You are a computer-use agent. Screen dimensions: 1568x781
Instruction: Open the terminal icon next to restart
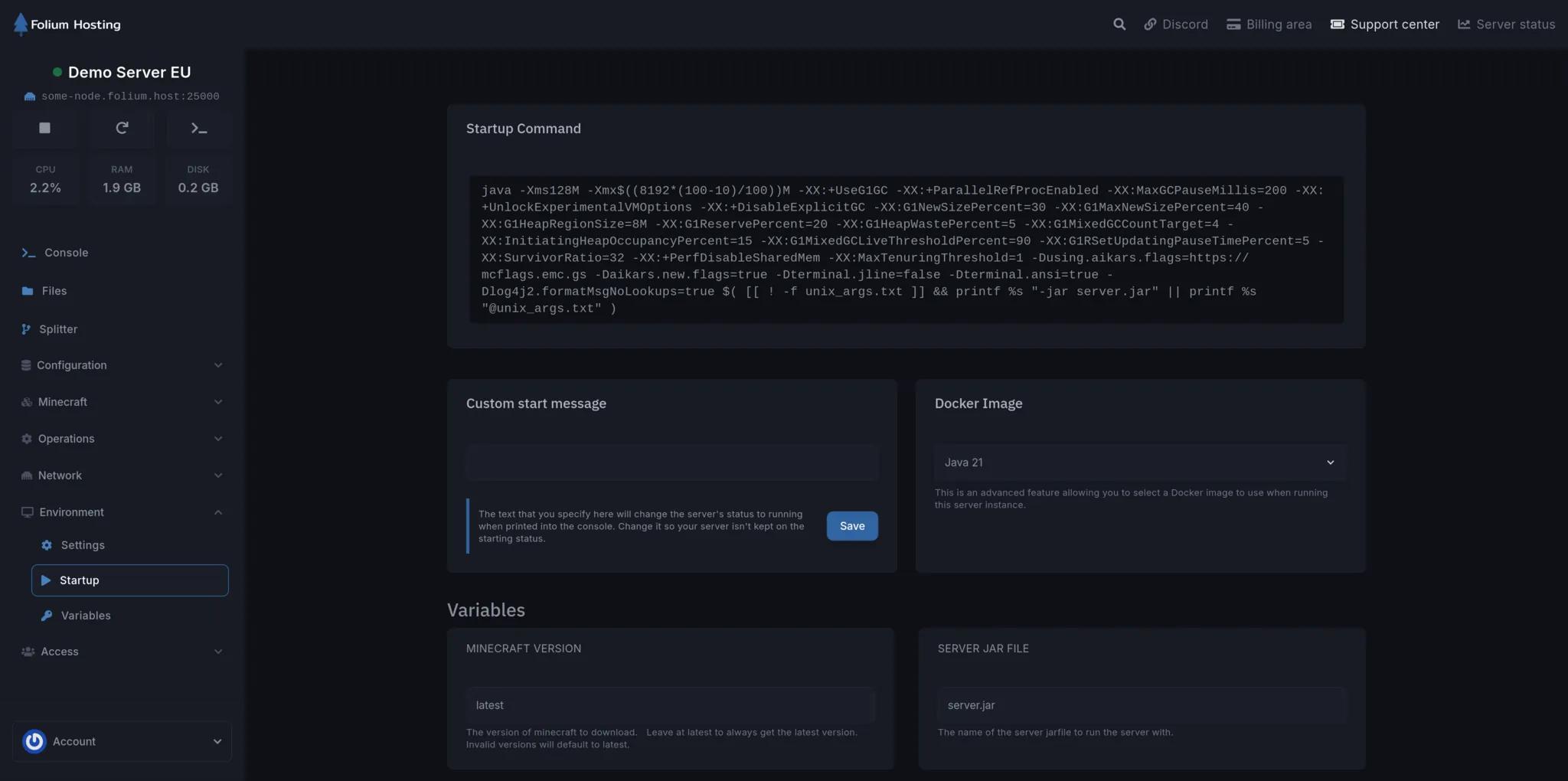[x=198, y=128]
